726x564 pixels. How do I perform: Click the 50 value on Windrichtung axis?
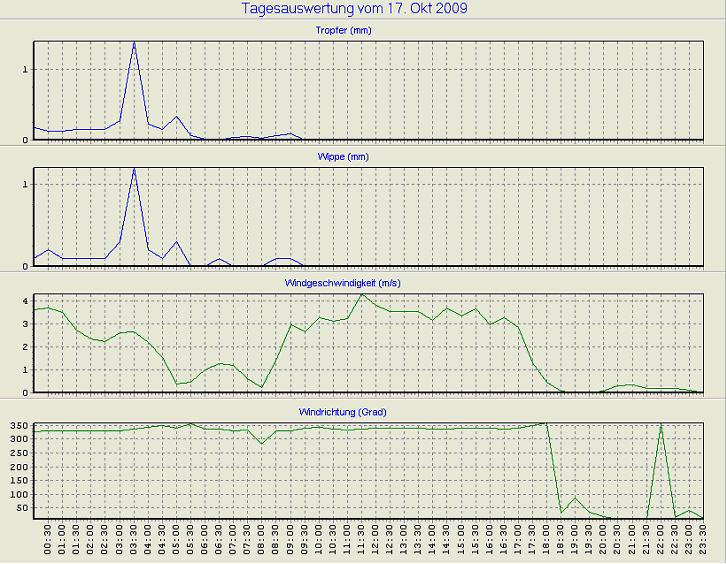[x=22, y=507]
